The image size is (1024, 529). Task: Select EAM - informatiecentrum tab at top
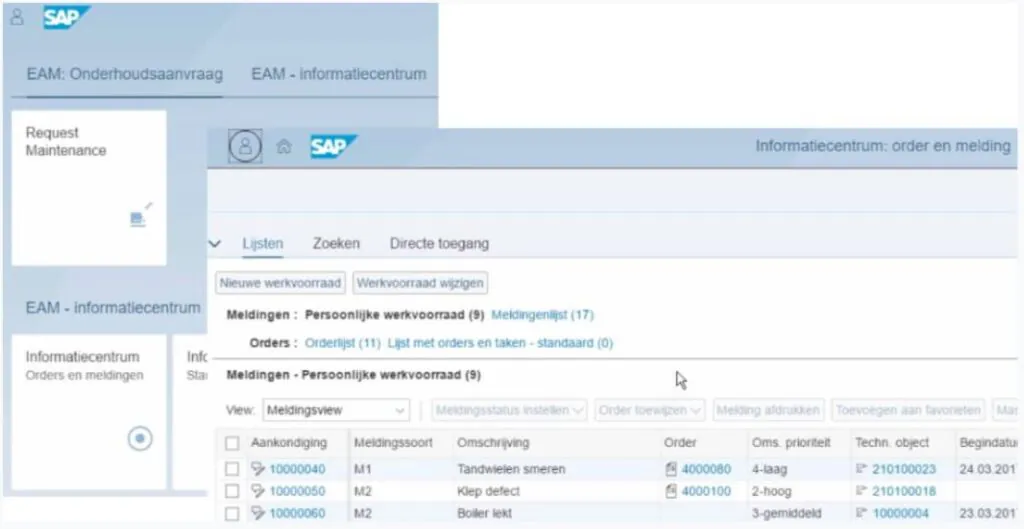click(339, 74)
